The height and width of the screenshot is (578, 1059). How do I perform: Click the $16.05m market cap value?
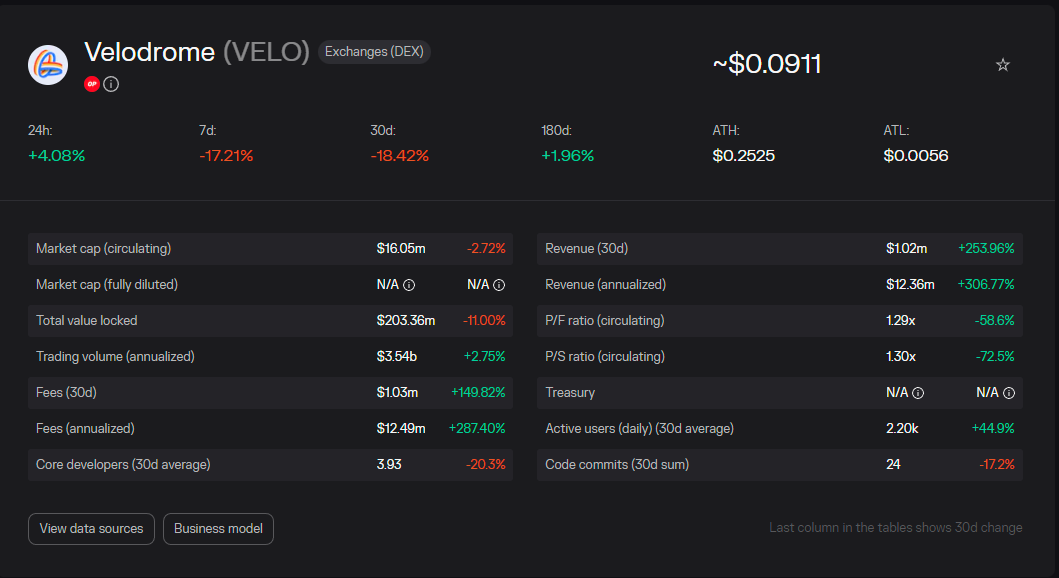point(401,248)
